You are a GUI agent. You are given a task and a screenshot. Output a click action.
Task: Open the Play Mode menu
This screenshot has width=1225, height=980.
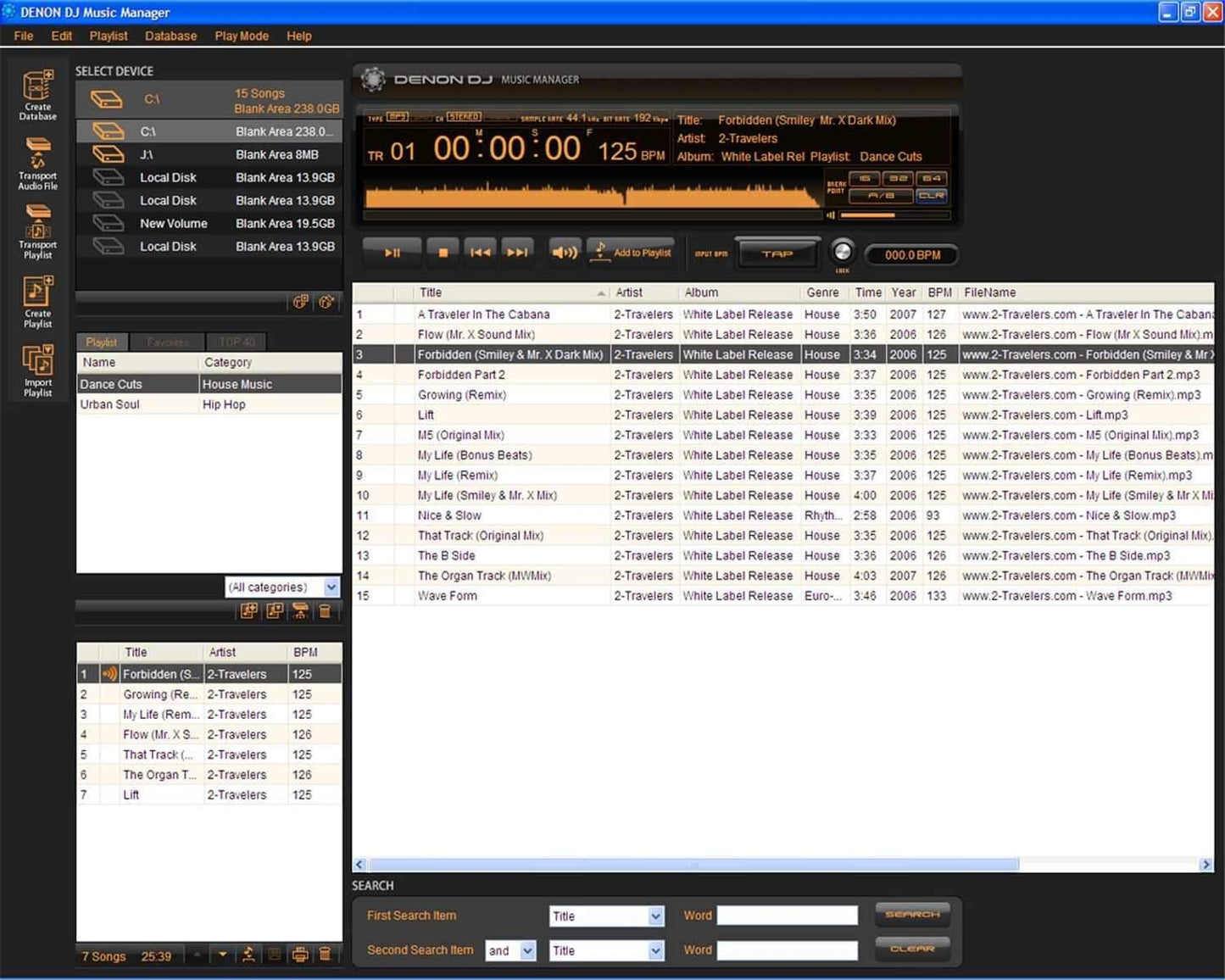click(x=242, y=36)
